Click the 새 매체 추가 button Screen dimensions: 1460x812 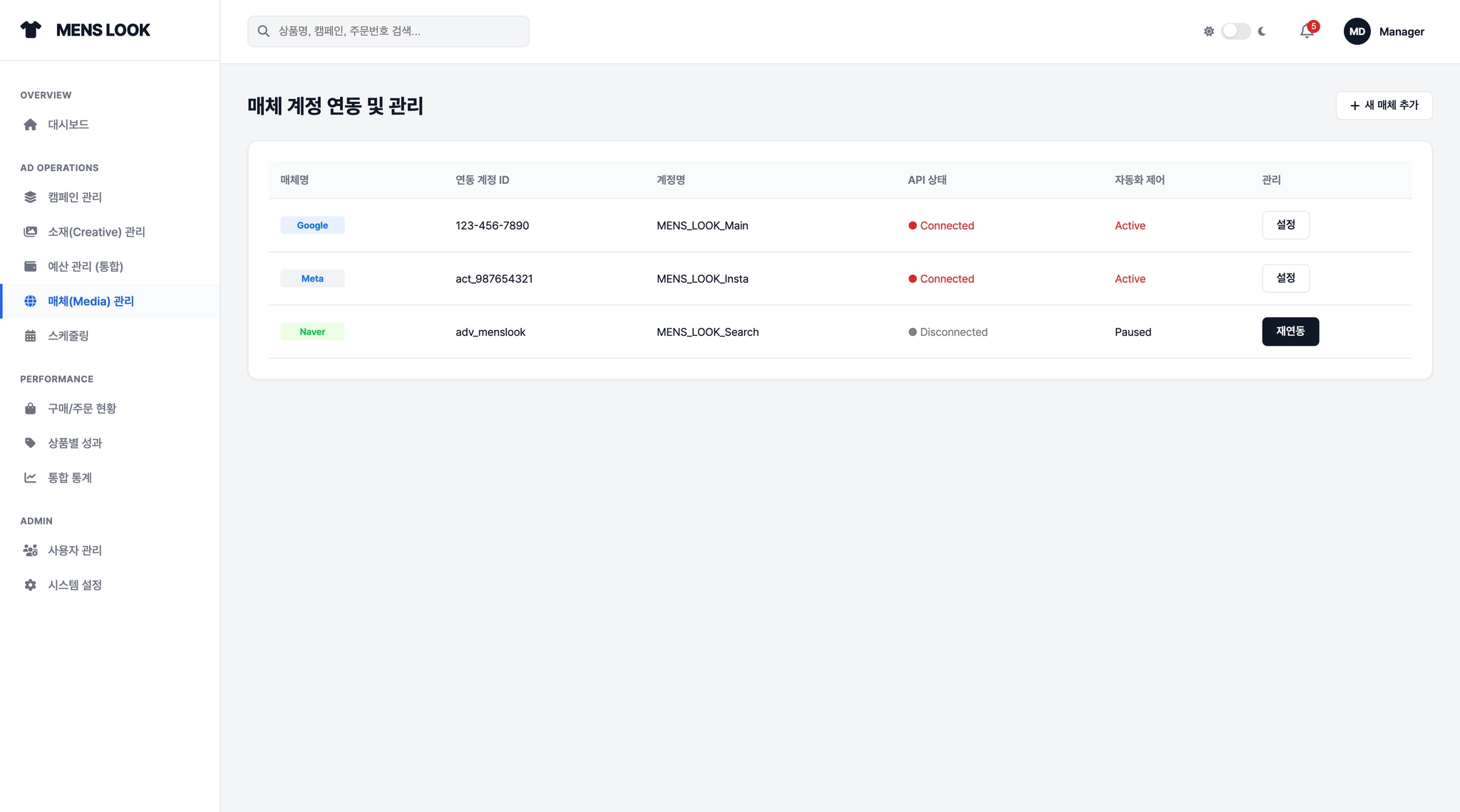(1383, 106)
